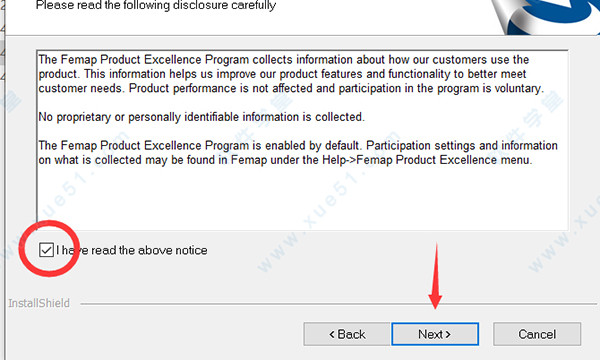The width and height of the screenshot is (600, 360).
Task: Click the red arrow annotation above Next
Action: pos(435,275)
